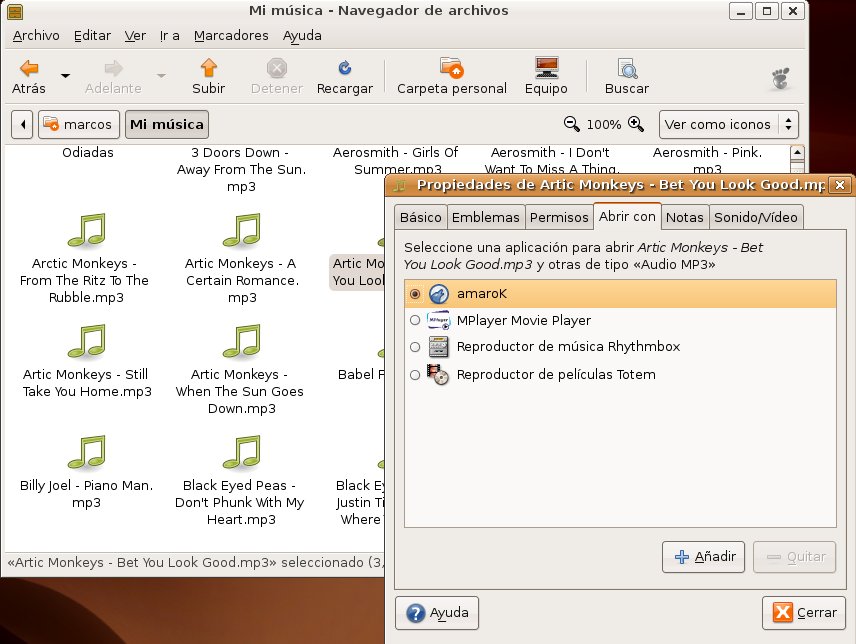This screenshot has height=644, width=856.
Task: Open the Marcadores menu
Action: pos(231,35)
